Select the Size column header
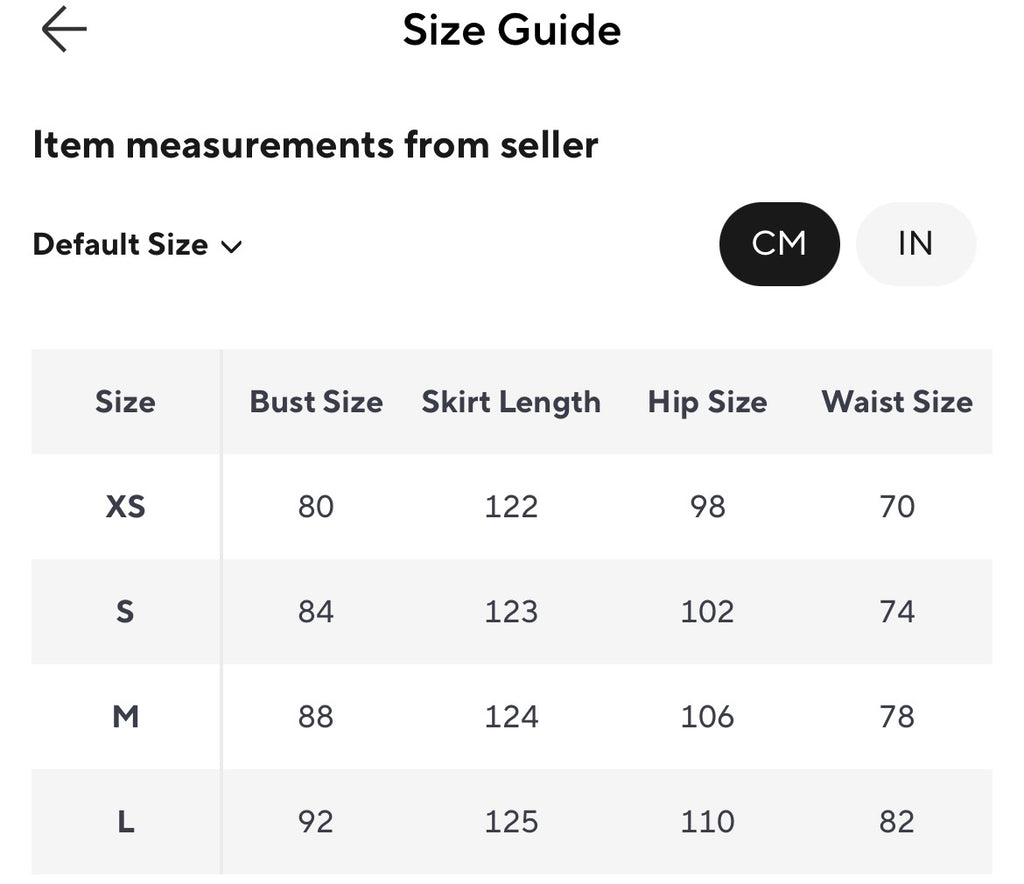The width and height of the screenshot is (1024, 884). 125,402
